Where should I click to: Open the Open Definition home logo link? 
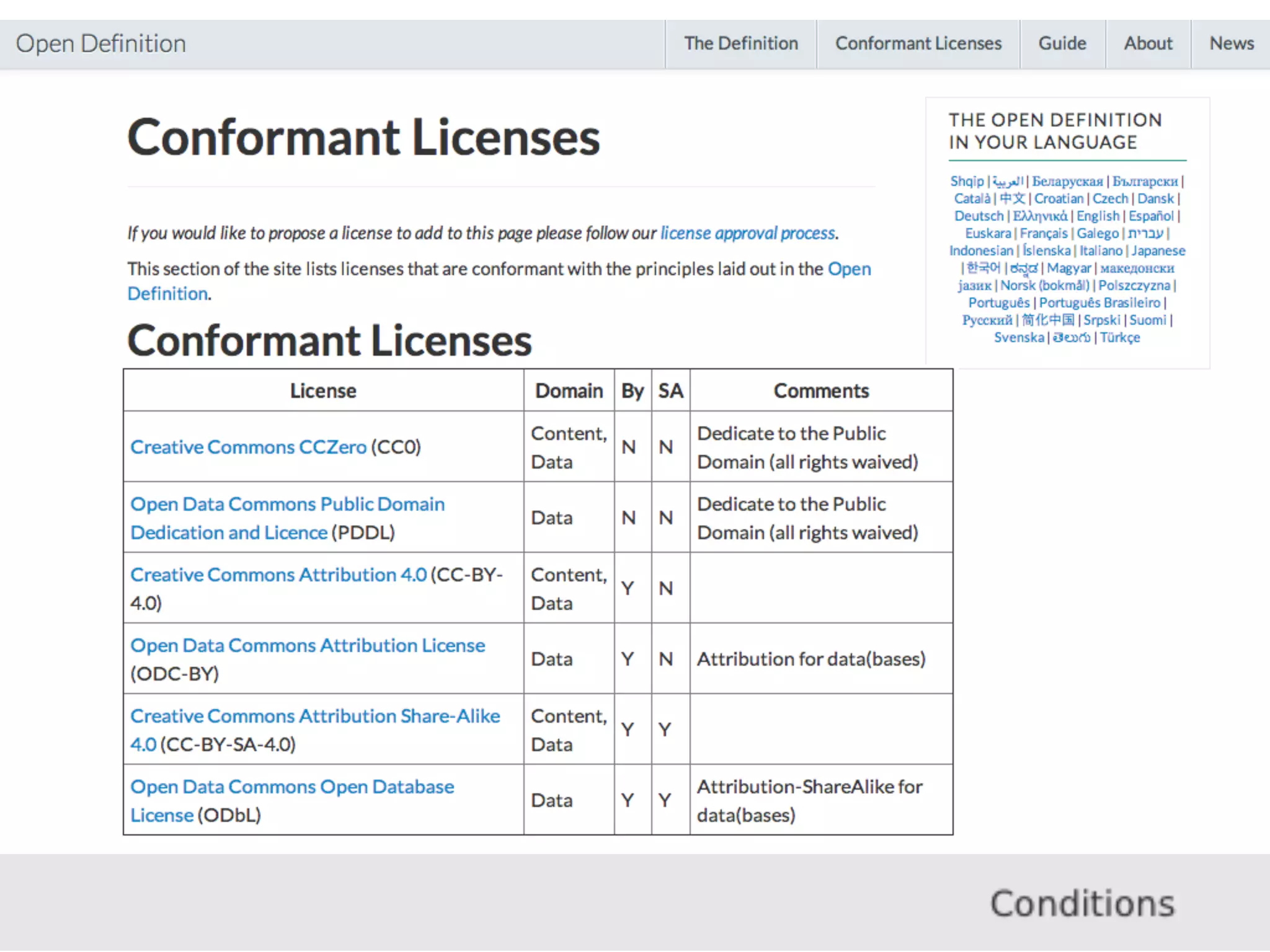coord(100,44)
